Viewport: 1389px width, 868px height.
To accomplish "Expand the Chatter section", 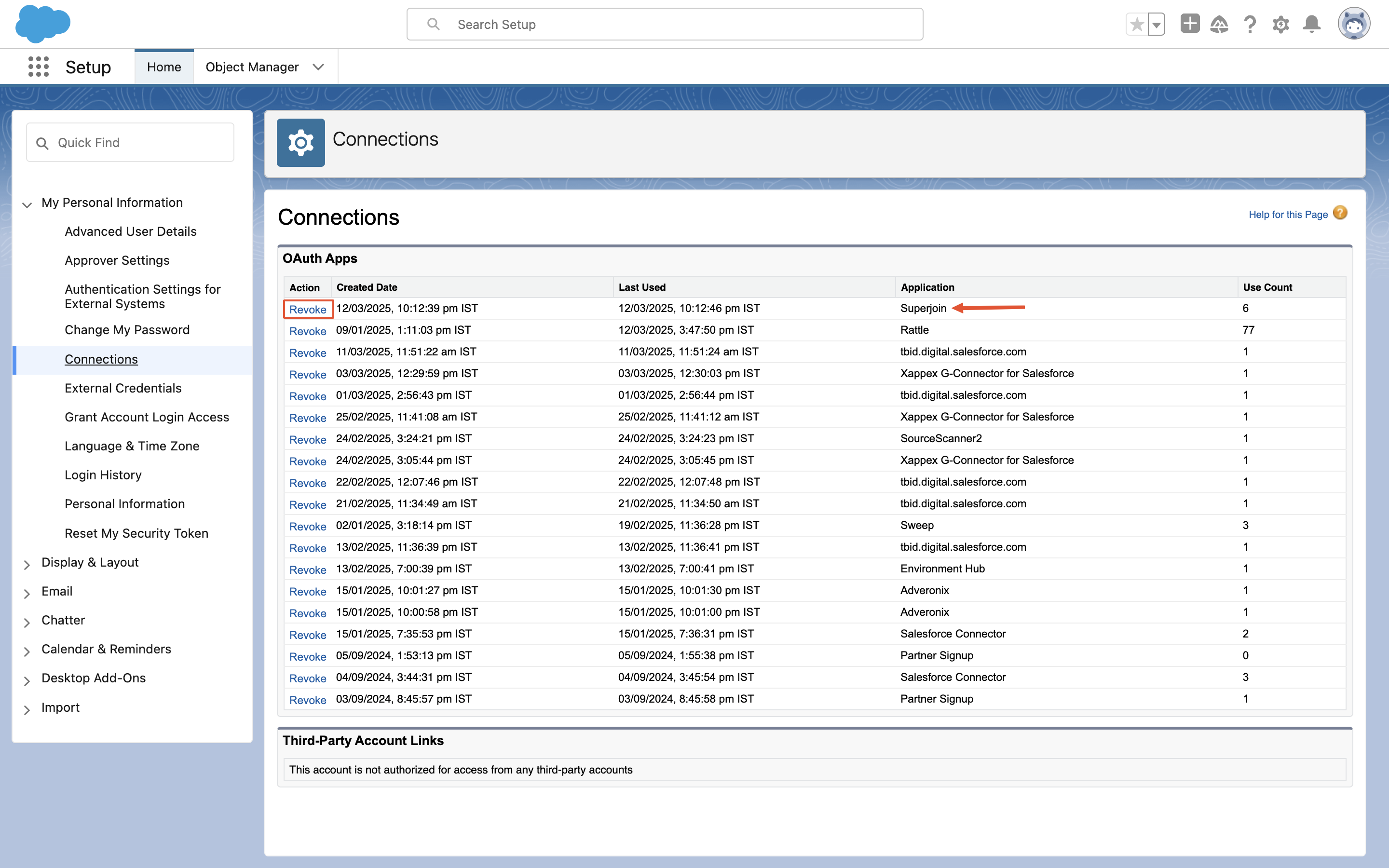I will click(27, 622).
